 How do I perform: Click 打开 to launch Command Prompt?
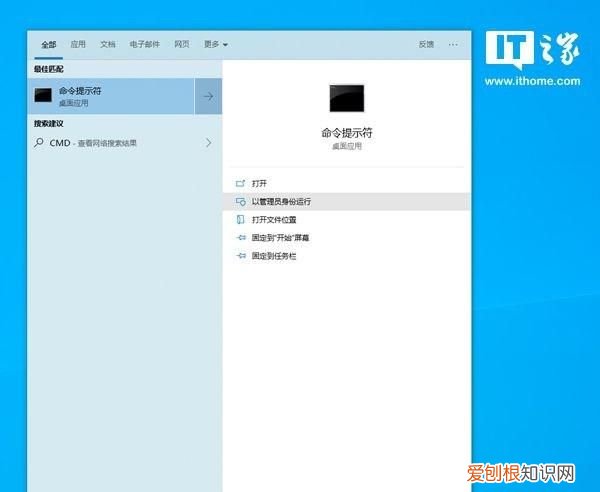tap(346, 184)
